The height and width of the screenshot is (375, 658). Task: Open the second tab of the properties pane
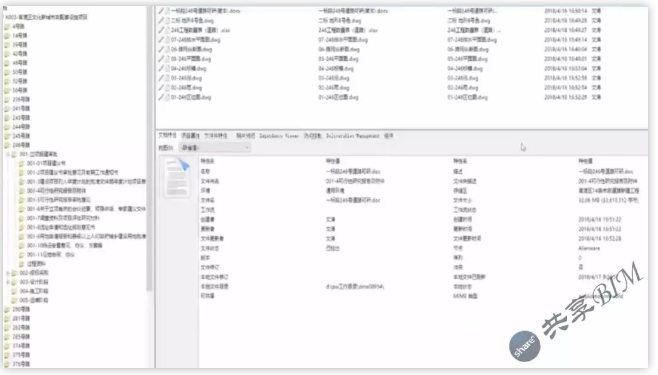(x=190, y=135)
